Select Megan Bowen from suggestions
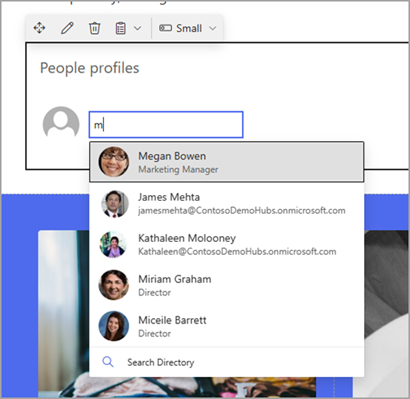Viewport: 410px width, 399px height. pyautogui.click(x=227, y=162)
